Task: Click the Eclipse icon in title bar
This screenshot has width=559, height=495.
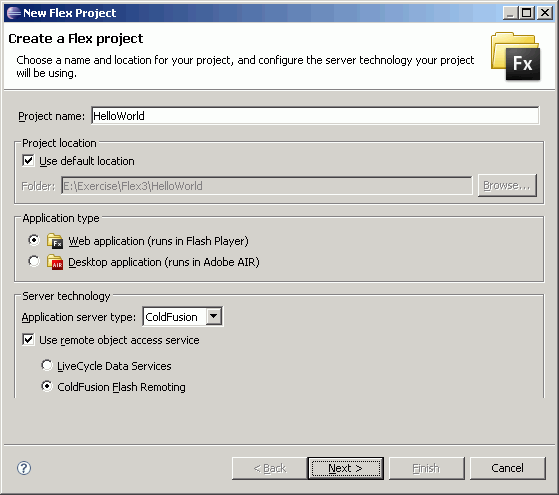Action: pyautogui.click(x=14, y=13)
